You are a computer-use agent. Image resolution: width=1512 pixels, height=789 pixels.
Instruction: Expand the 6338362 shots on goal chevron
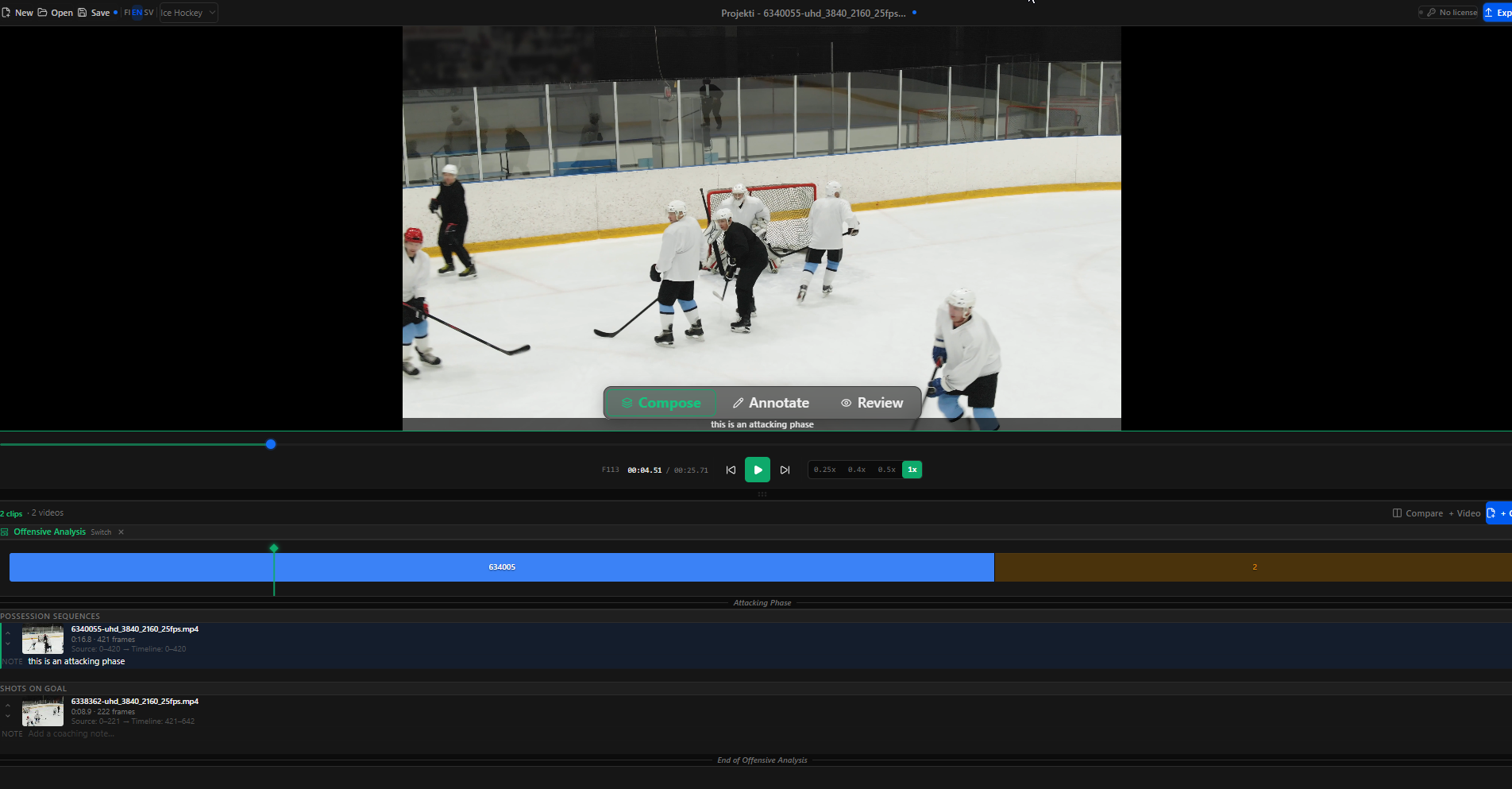[8, 715]
